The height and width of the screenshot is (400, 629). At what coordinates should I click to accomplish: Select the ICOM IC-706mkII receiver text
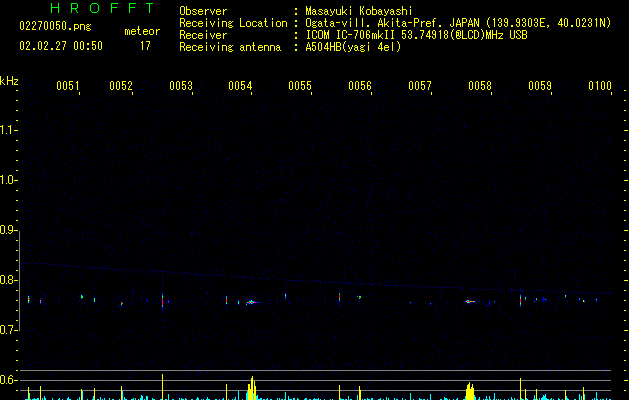tap(416, 35)
